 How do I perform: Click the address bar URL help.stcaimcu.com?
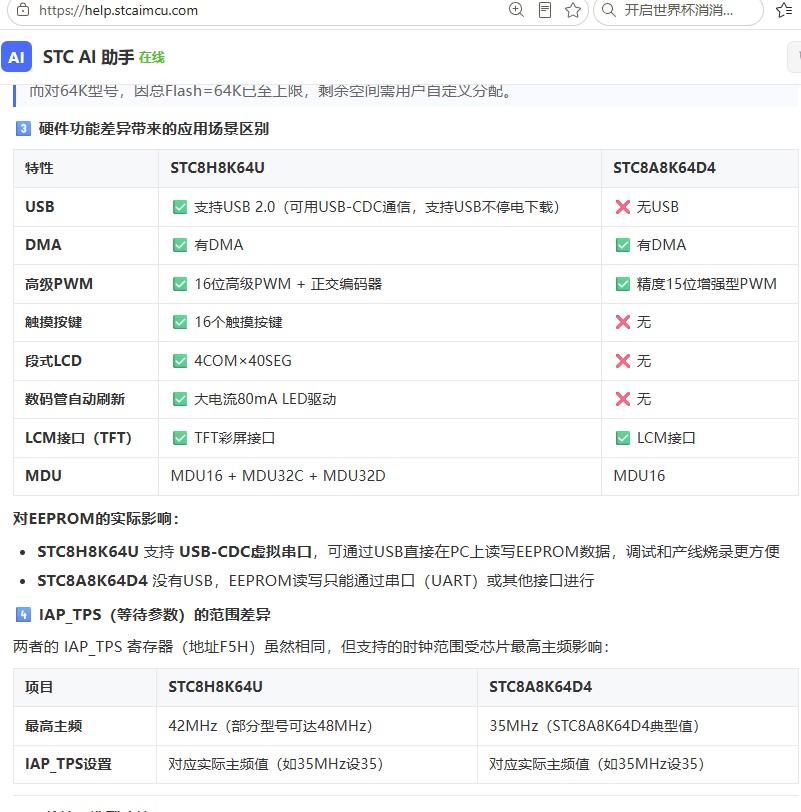pyautogui.click(x=118, y=10)
